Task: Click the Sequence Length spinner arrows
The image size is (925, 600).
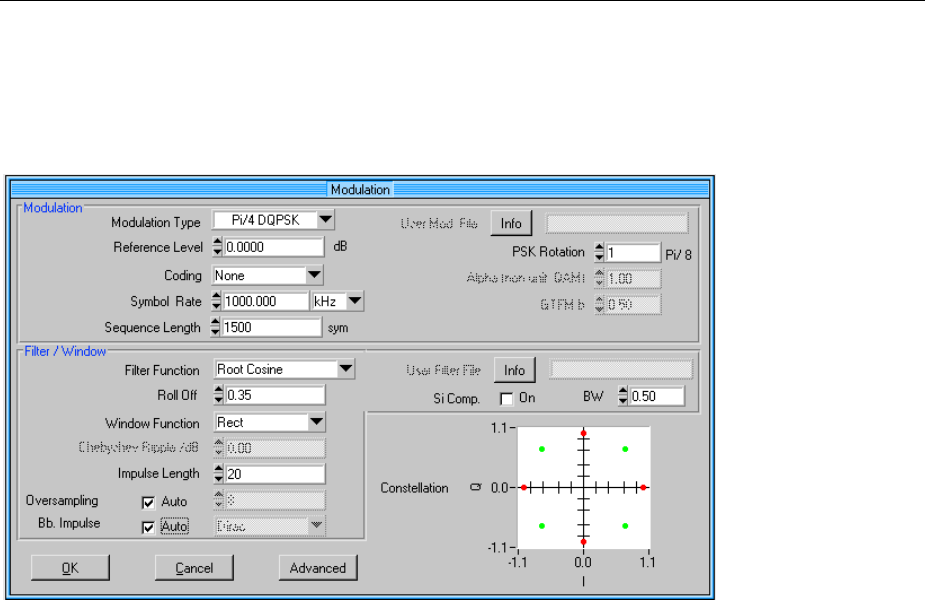Action: [215, 327]
